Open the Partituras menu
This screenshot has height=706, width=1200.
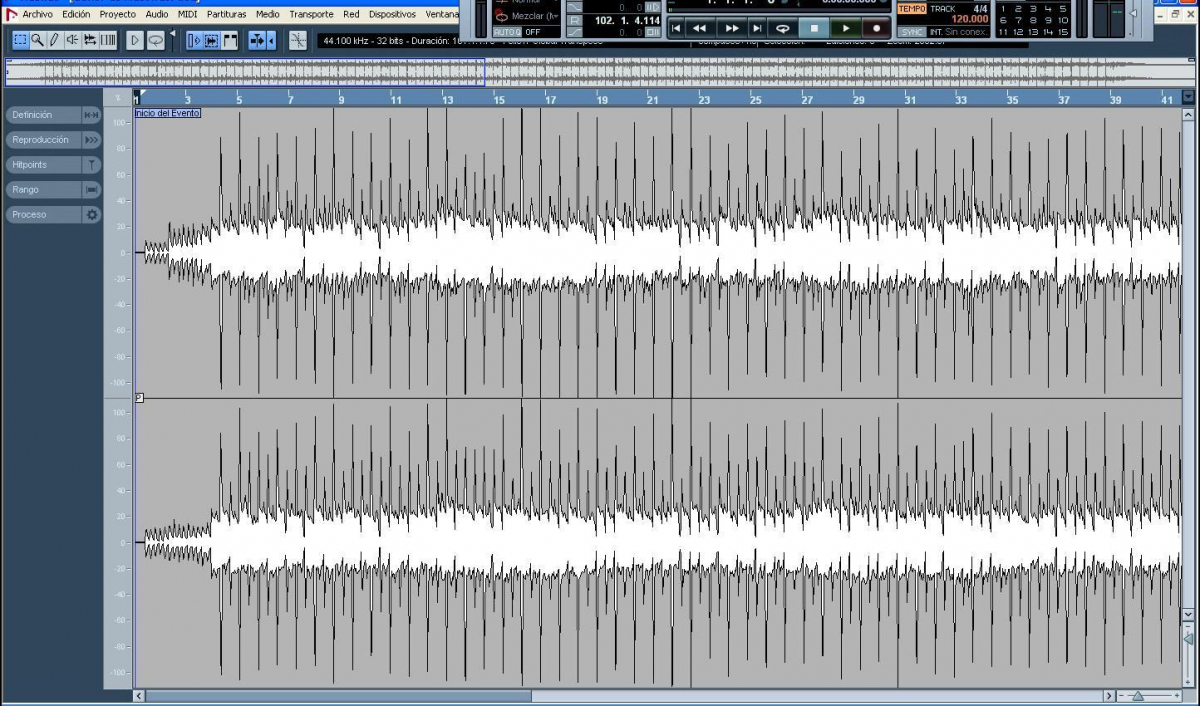227,14
